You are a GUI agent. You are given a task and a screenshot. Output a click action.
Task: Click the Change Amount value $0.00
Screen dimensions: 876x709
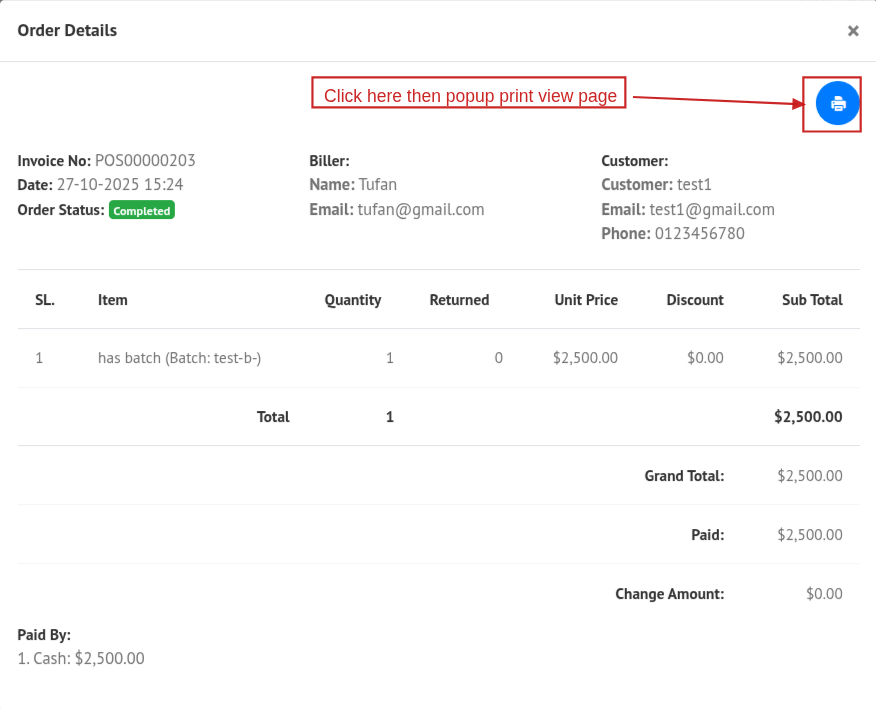pos(824,594)
